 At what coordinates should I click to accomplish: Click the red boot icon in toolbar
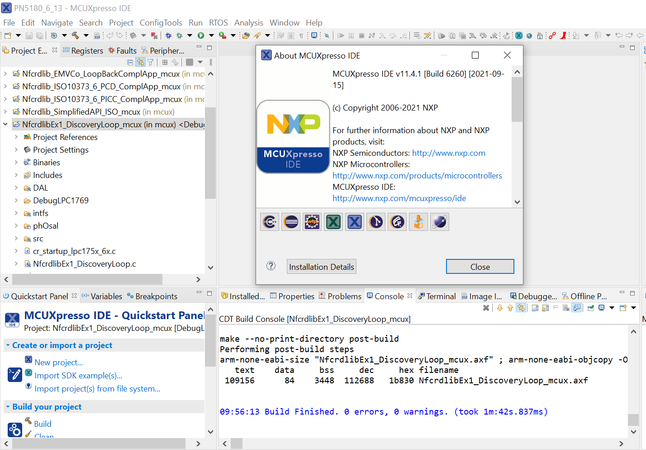(563, 35)
